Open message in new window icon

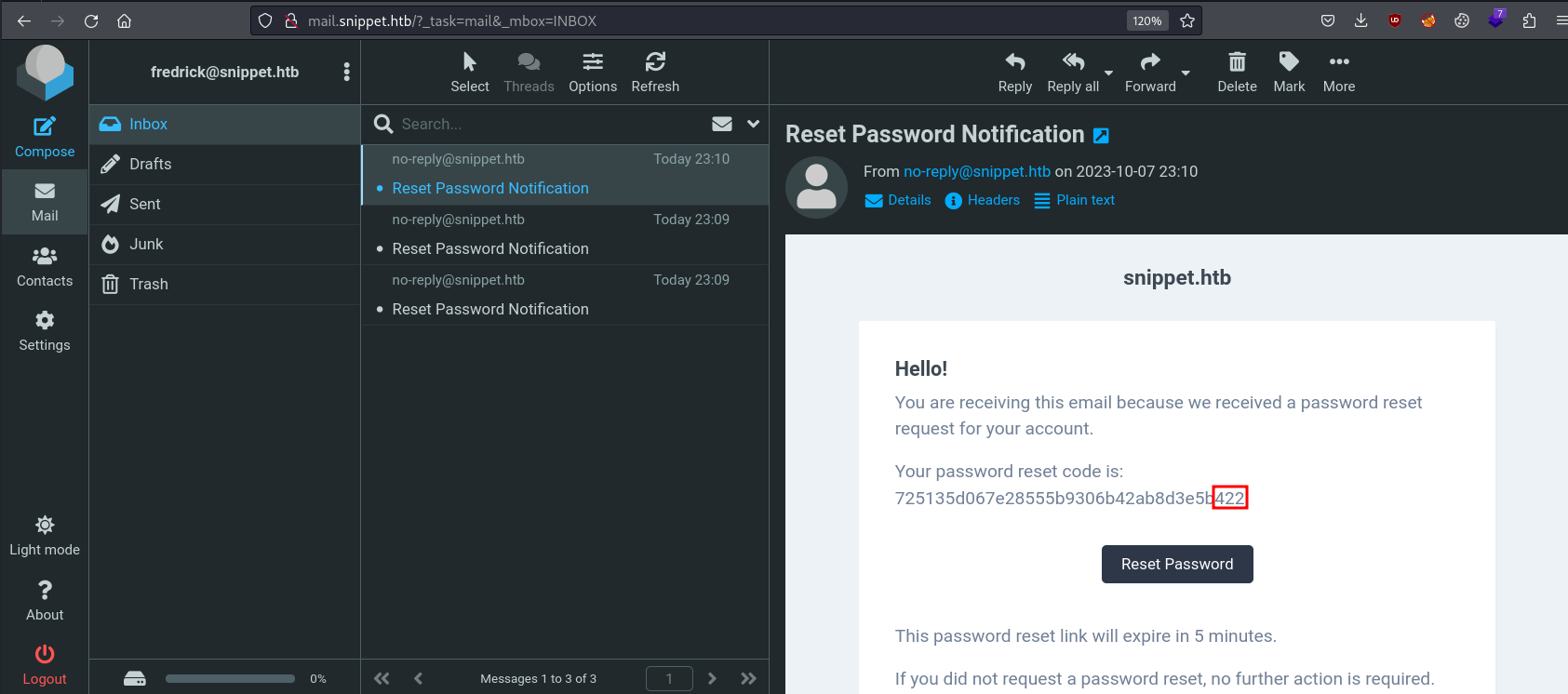coord(1101,136)
